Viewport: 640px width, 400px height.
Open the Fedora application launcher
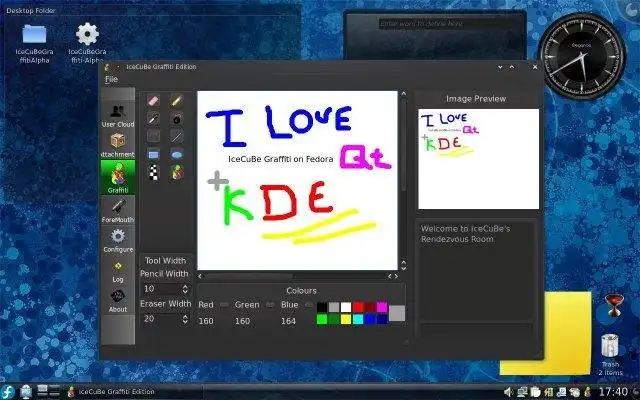pyautogui.click(x=8, y=392)
